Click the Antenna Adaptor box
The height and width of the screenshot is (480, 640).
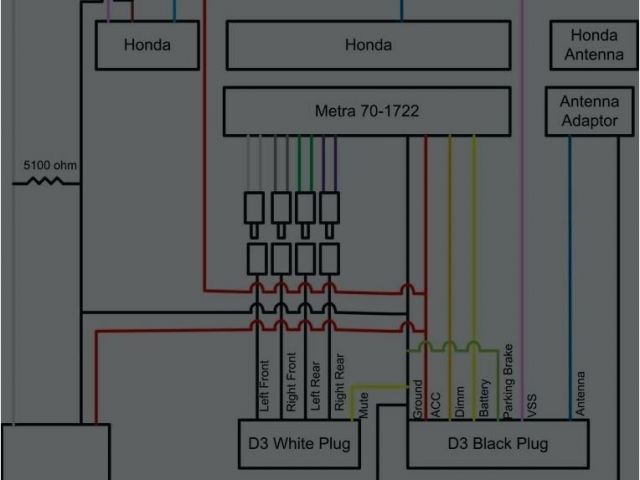tap(589, 112)
